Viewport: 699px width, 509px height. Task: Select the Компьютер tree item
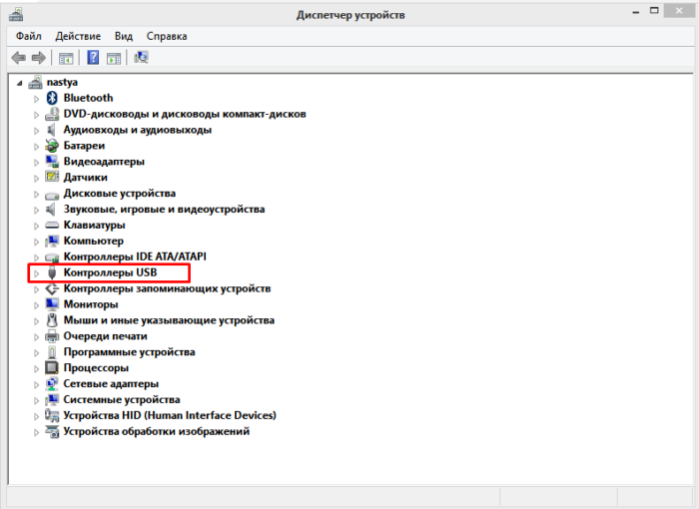pyautogui.click(x=94, y=241)
